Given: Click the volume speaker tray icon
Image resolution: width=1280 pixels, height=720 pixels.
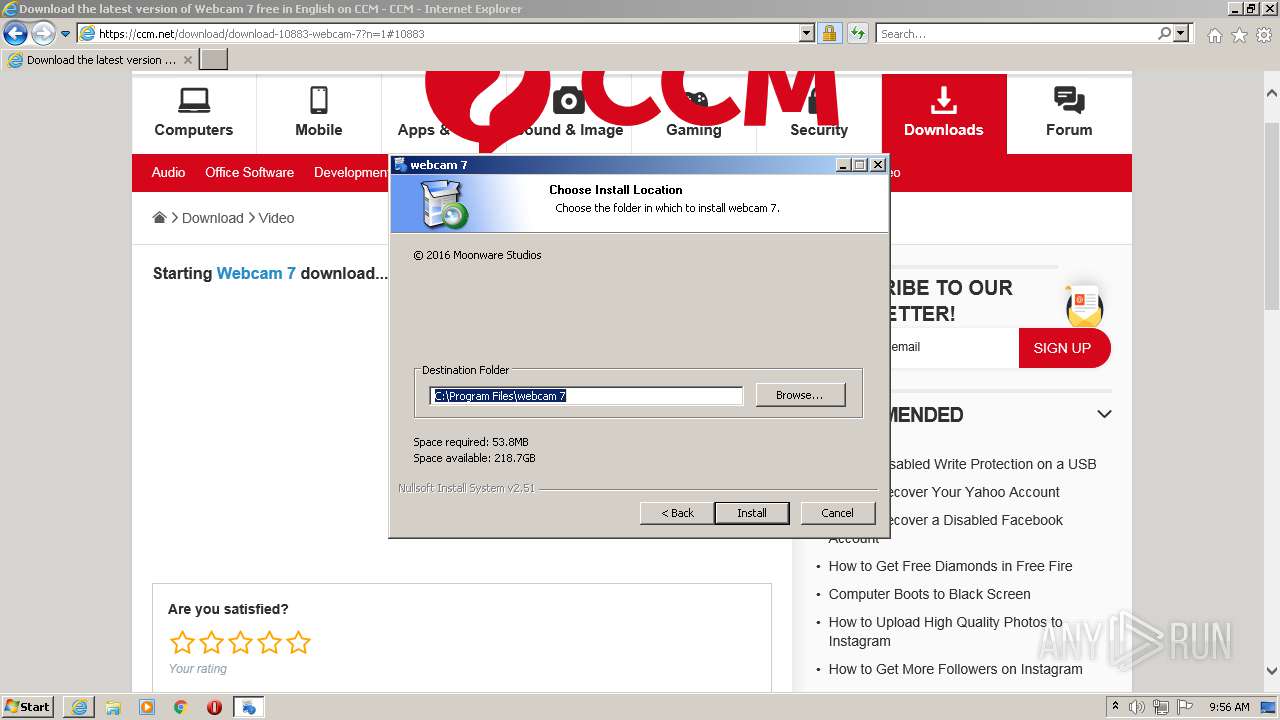Looking at the screenshot, I should click(x=1137, y=707).
